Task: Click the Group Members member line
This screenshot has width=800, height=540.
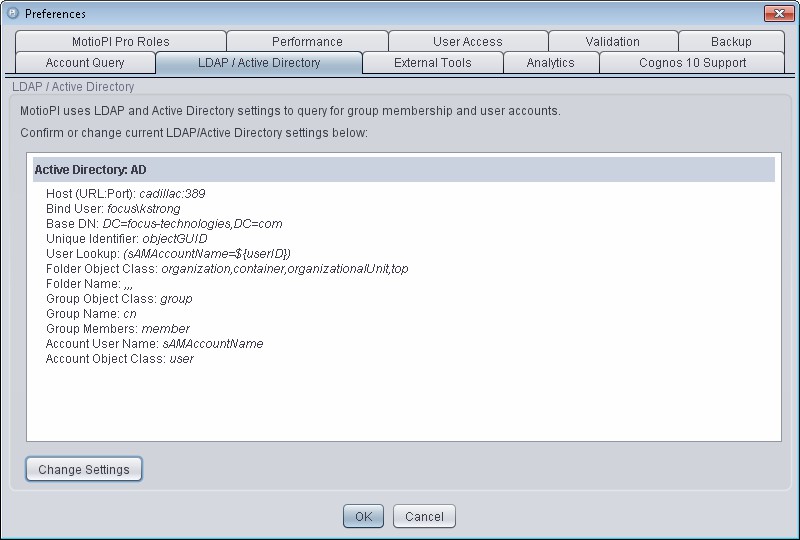Action: (x=118, y=329)
